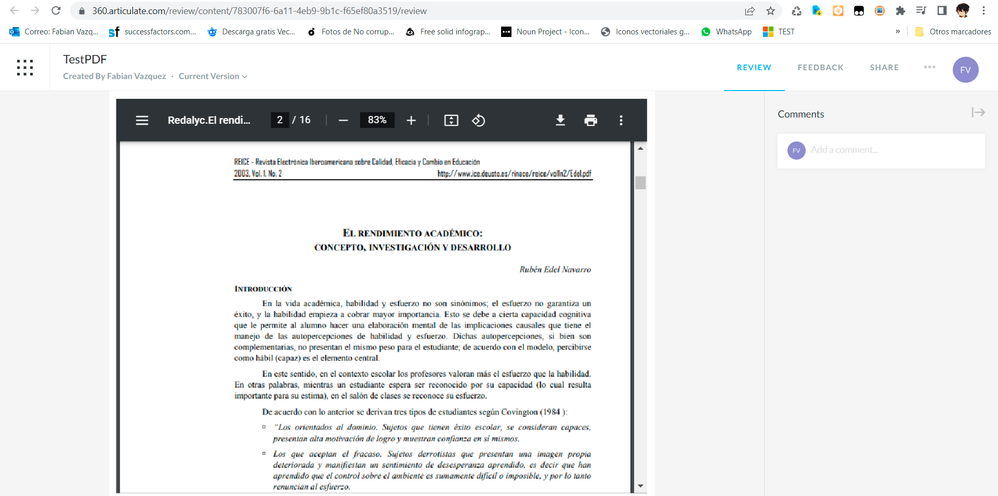
Task: Open Fotos de No corrup bookmark
Action: point(351,31)
